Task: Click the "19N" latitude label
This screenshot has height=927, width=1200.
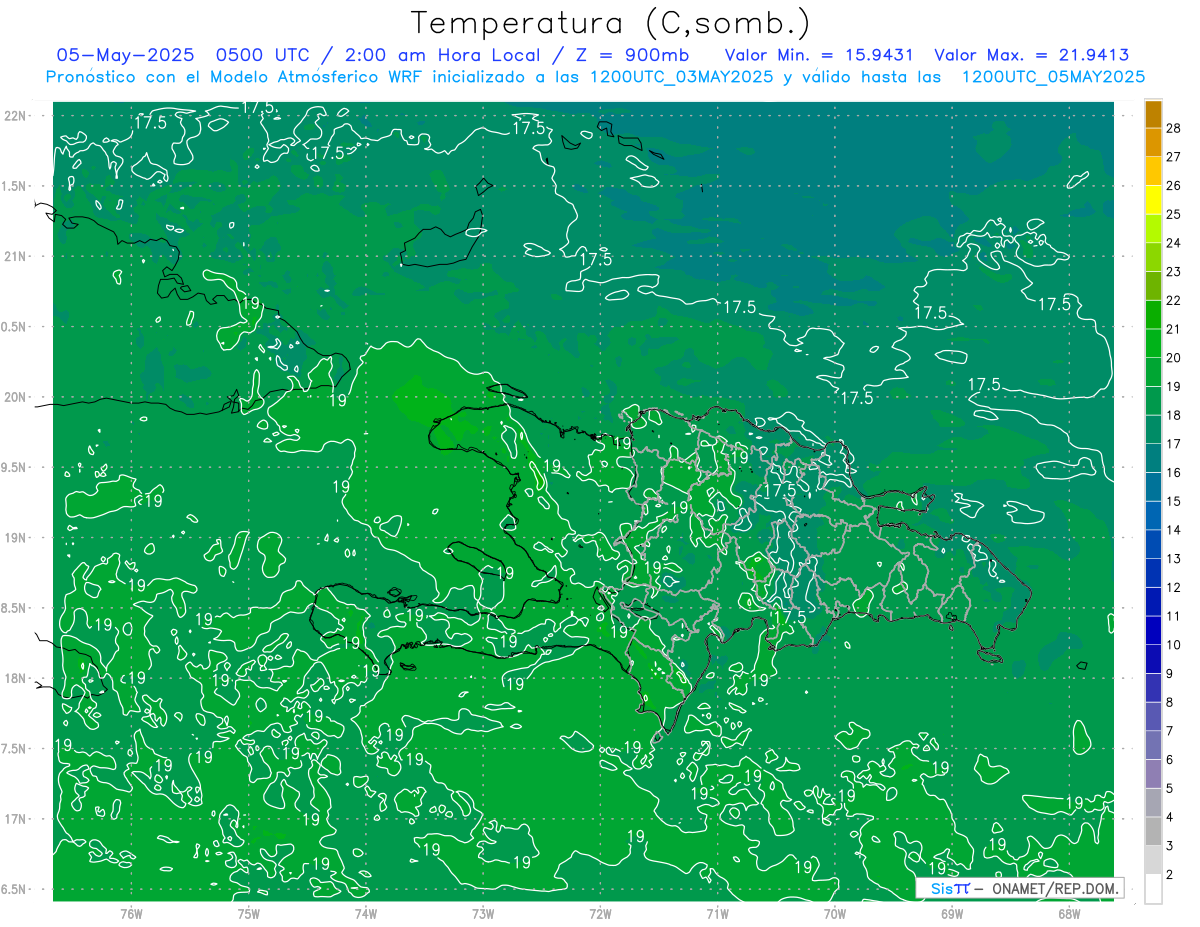Action: click(x=15, y=538)
